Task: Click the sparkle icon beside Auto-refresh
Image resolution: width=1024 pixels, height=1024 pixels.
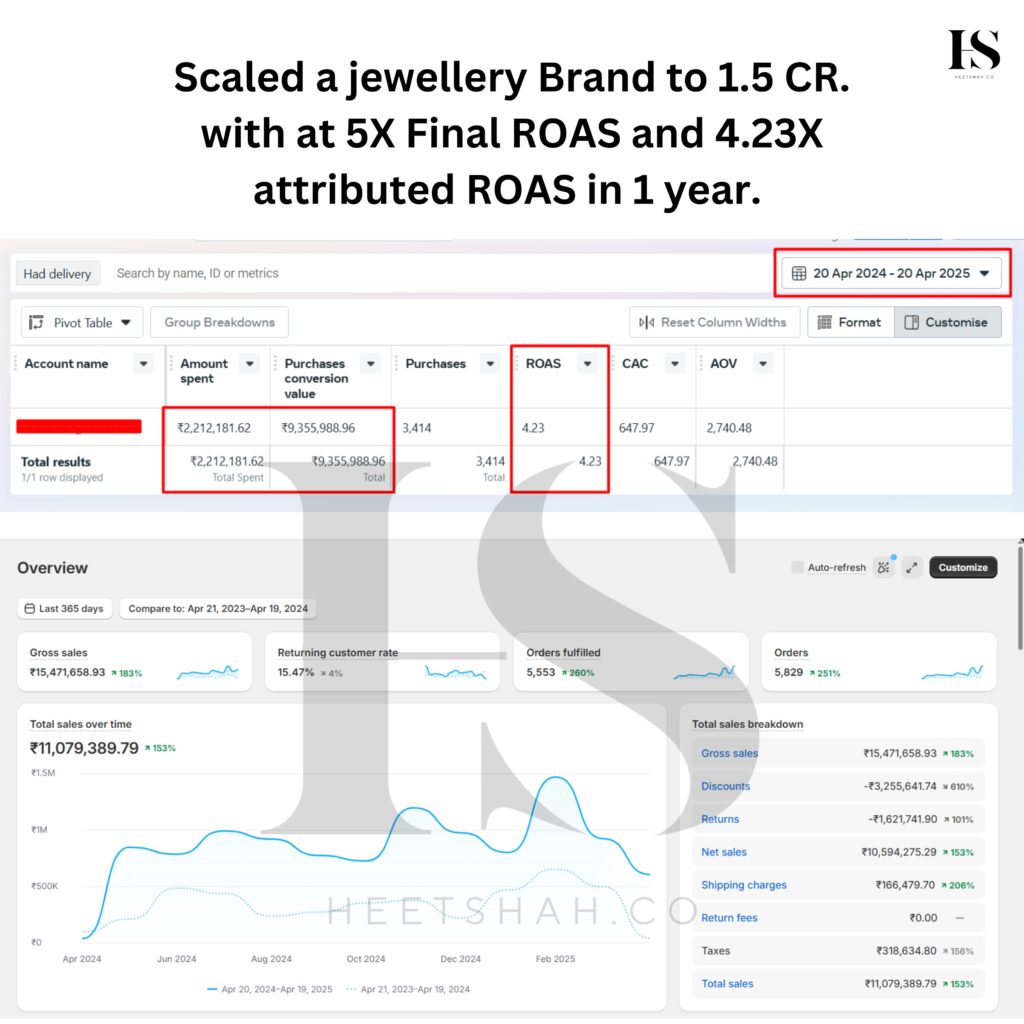Action: 884,568
